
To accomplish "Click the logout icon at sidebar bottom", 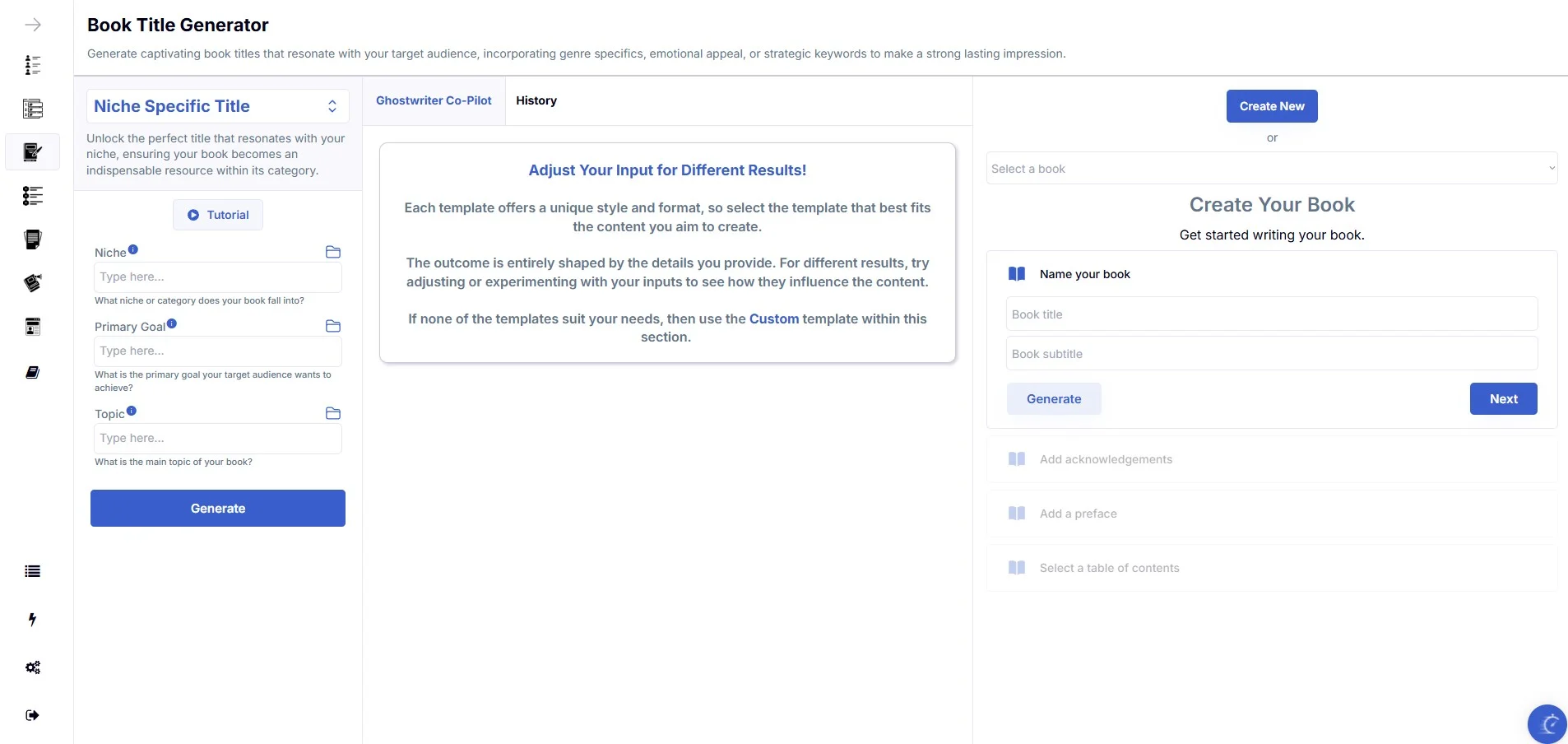I will tap(31, 715).
